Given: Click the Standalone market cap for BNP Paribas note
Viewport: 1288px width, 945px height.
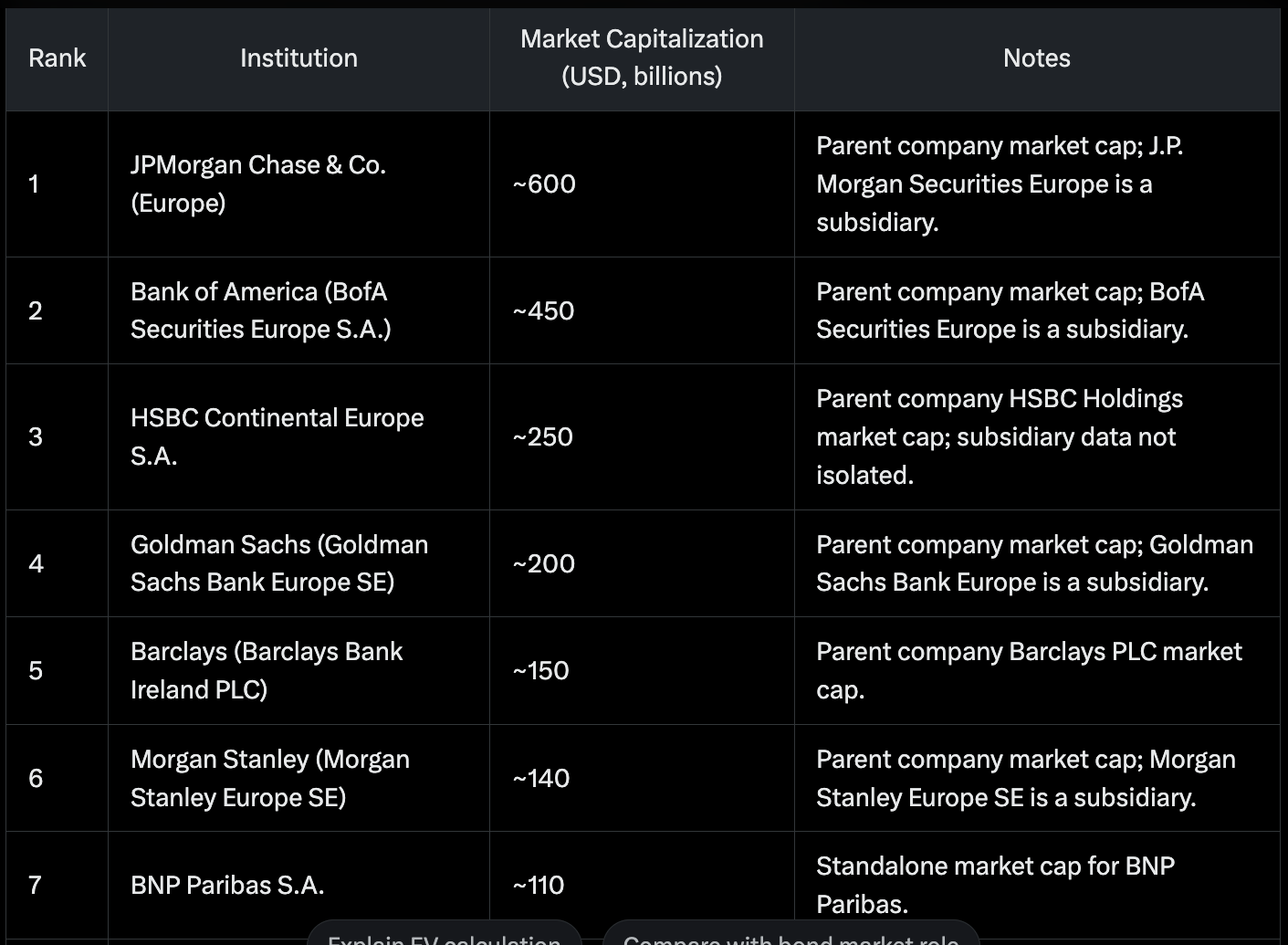Looking at the screenshot, I should tap(995, 885).
